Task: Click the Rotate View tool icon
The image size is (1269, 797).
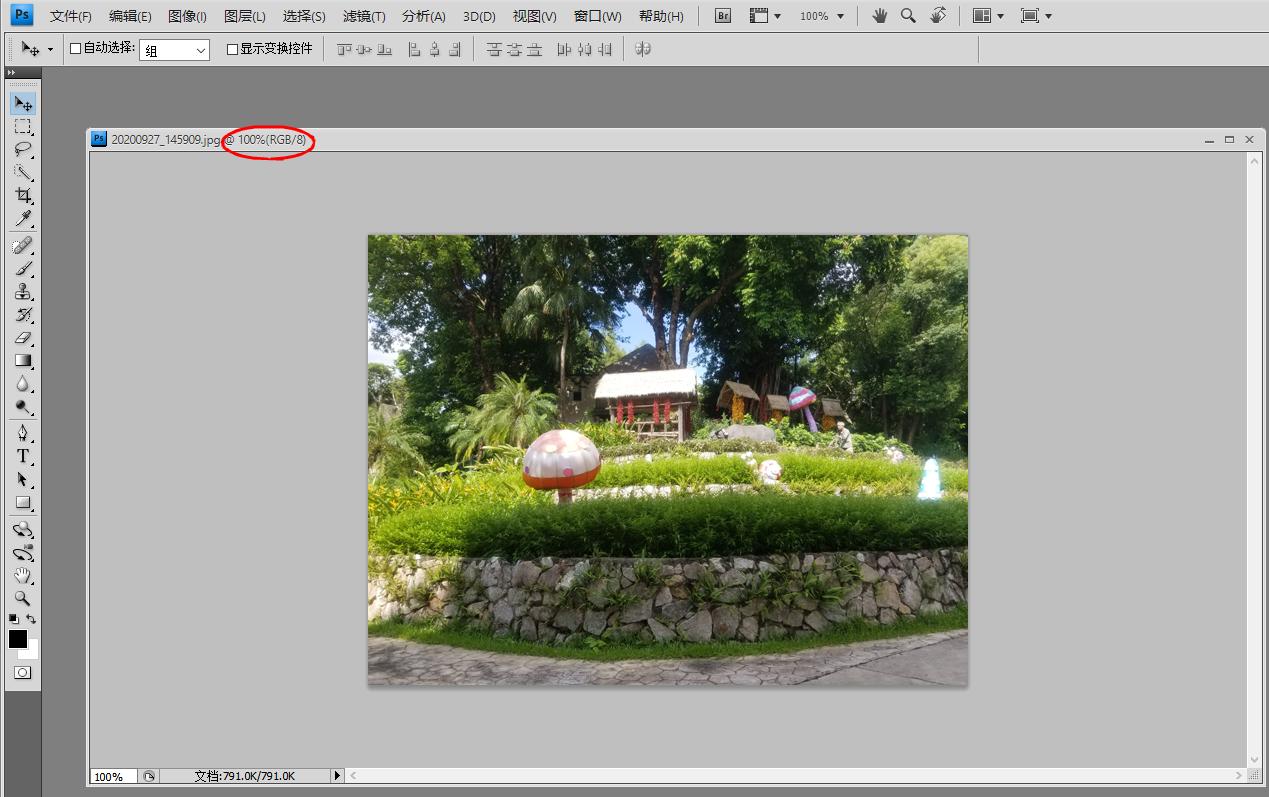Action: point(938,16)
